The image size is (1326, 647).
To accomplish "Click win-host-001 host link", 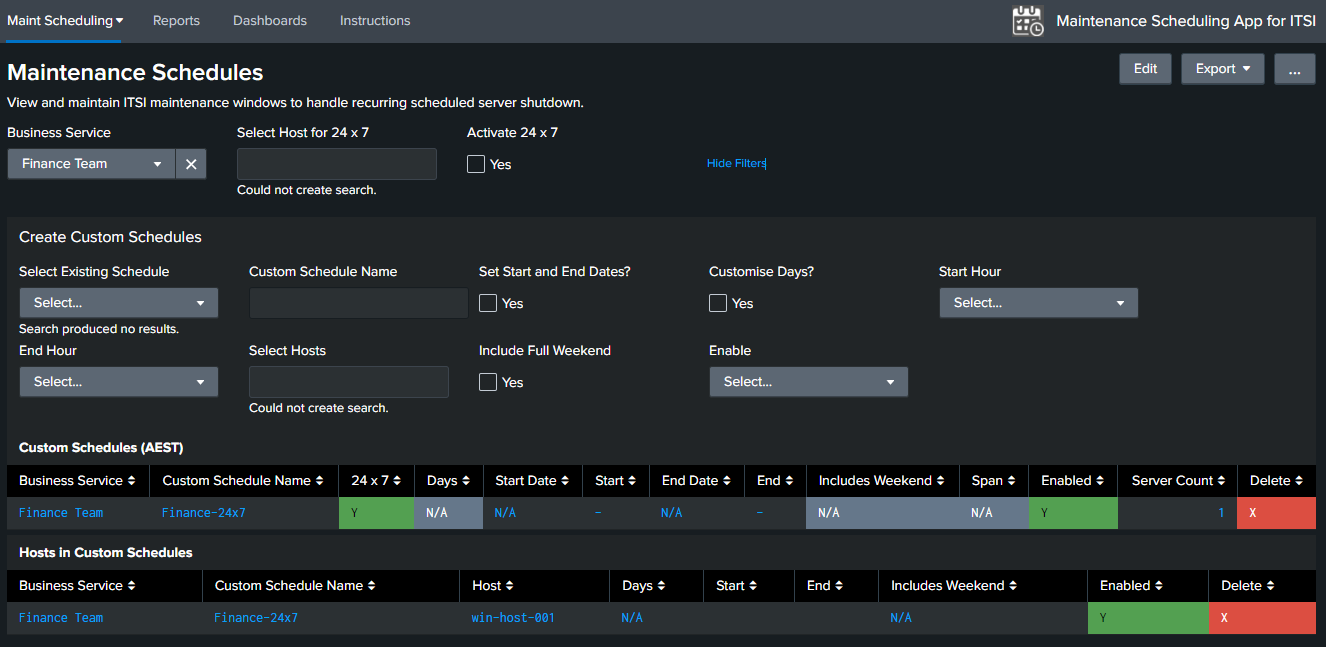I will [x=513, y=618].
